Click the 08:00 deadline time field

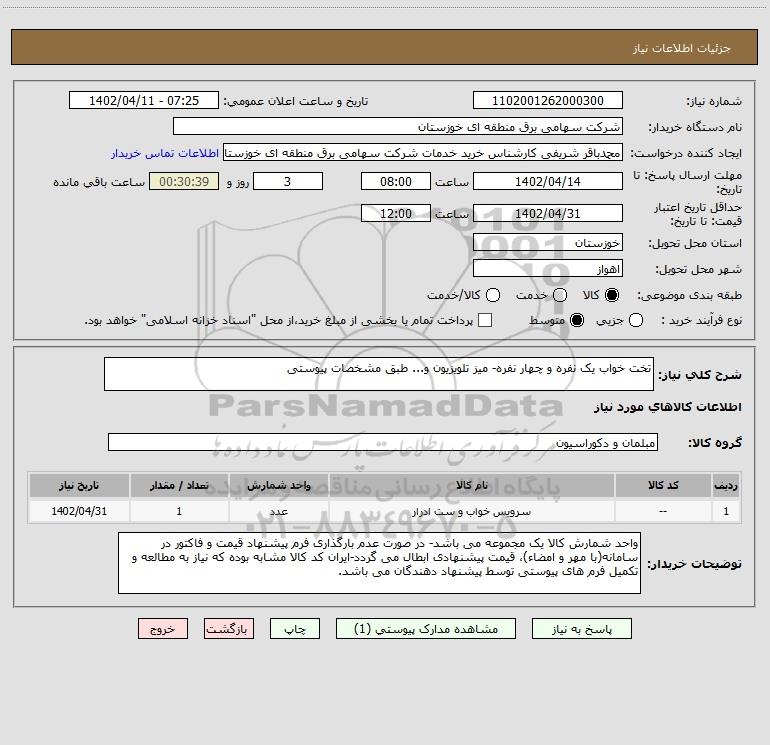tap(396, 181)
